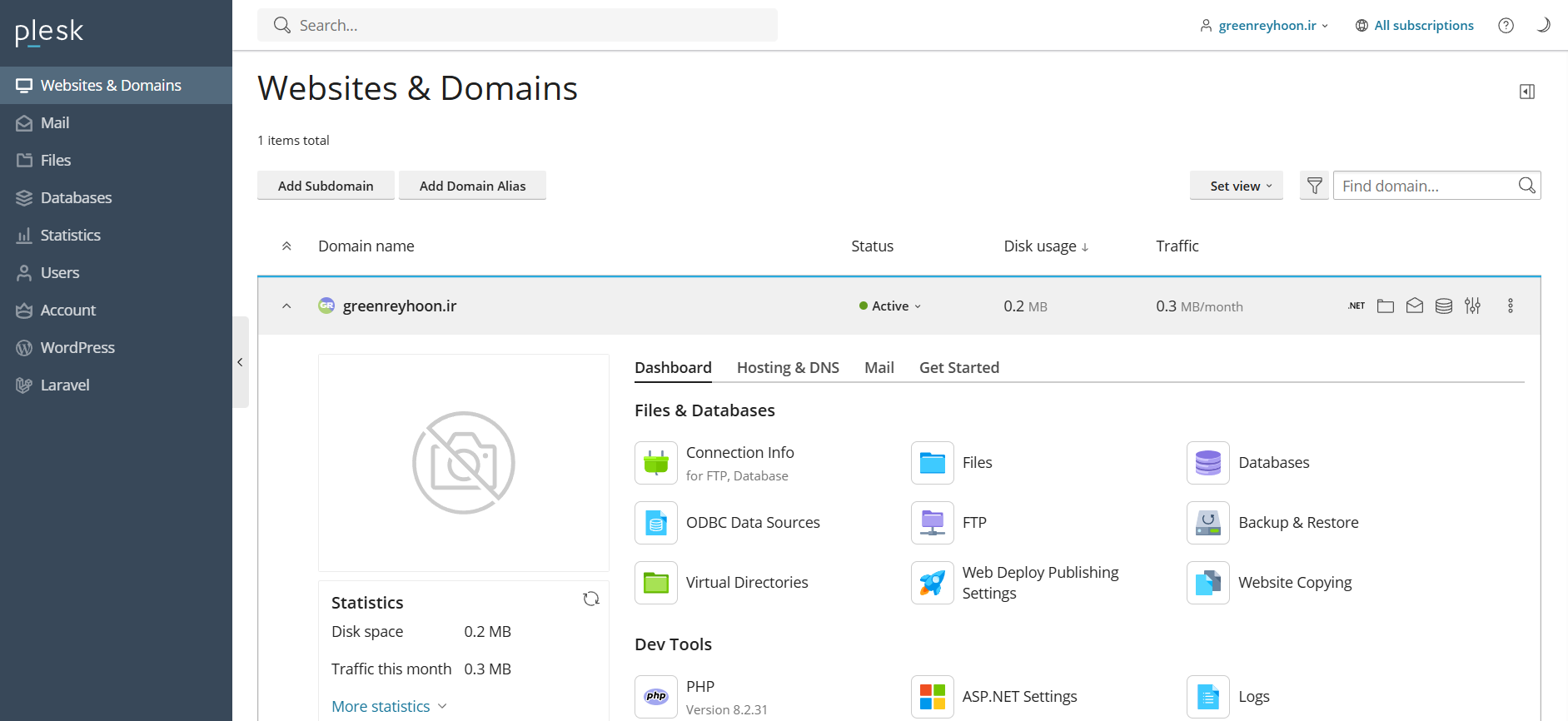Click the search magnifier in Find domain field
Screen dimensions: 1568x721
point(1526,186)
